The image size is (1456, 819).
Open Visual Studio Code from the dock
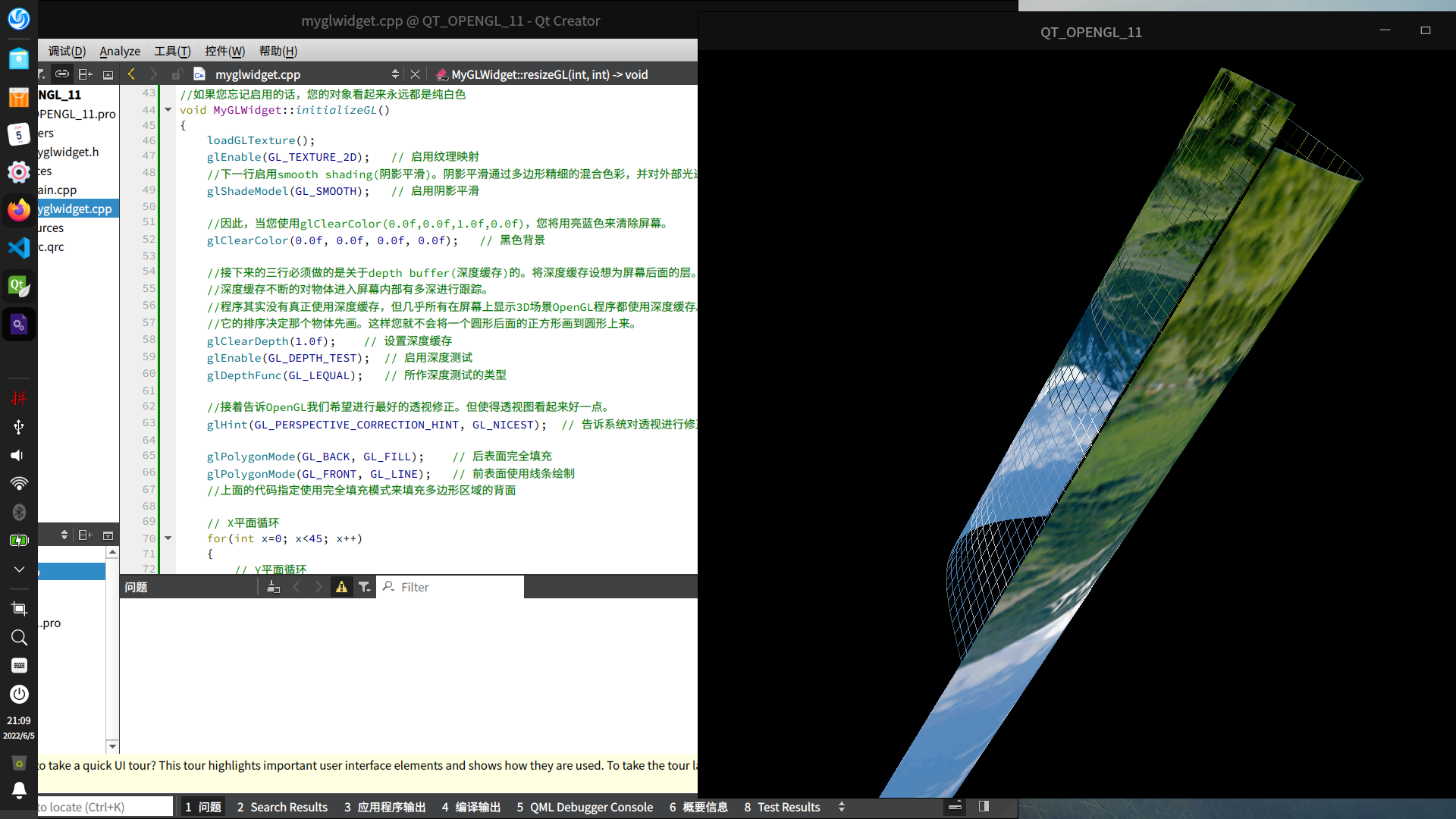[19, 248]
